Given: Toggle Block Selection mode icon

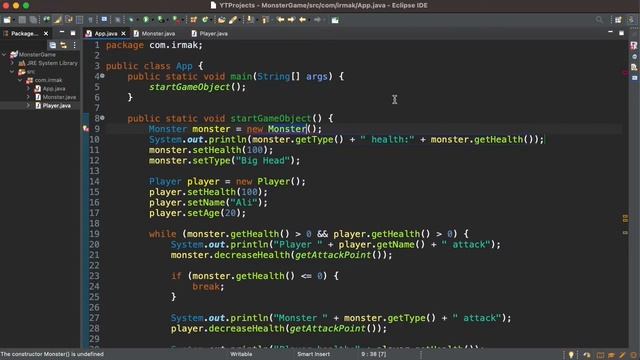Looking at the screenshot, I should pos(80,20).
